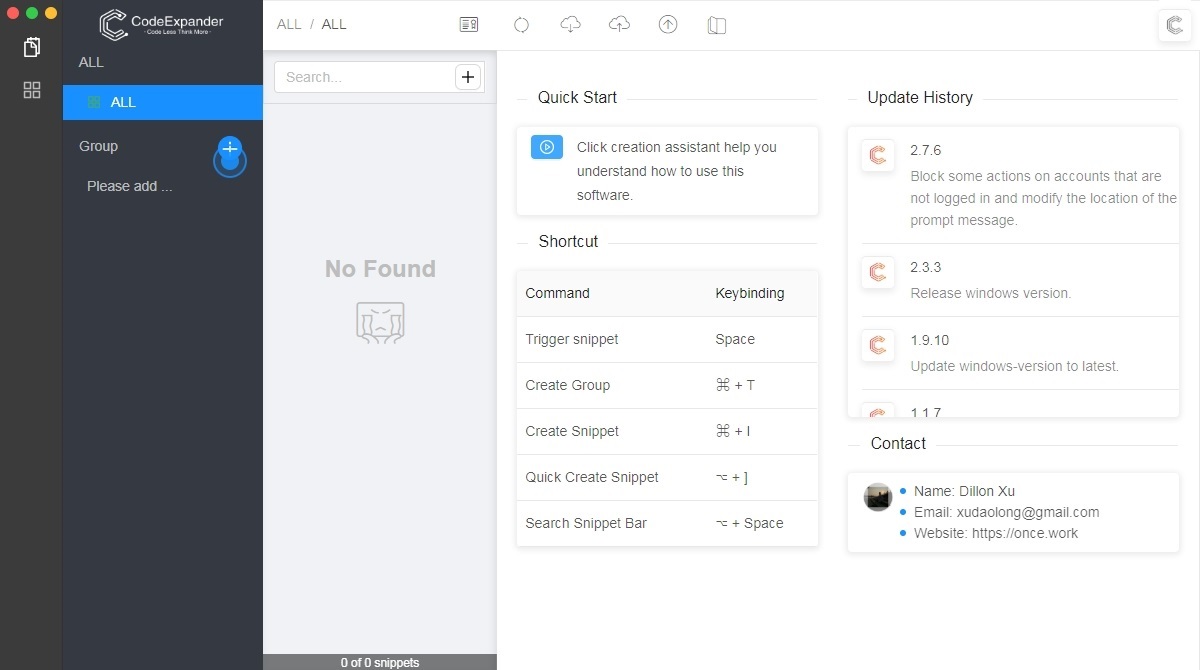Click the creation assistant help text

676,171
